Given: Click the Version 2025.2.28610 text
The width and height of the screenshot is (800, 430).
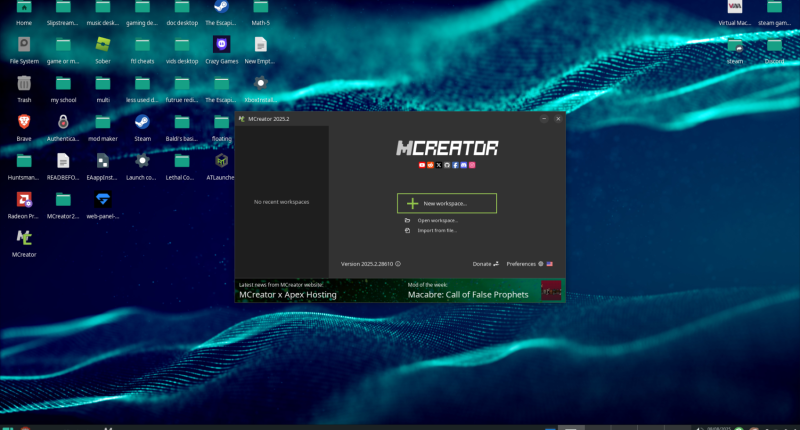Looking at the screenshot, I should tap(367, 264).
